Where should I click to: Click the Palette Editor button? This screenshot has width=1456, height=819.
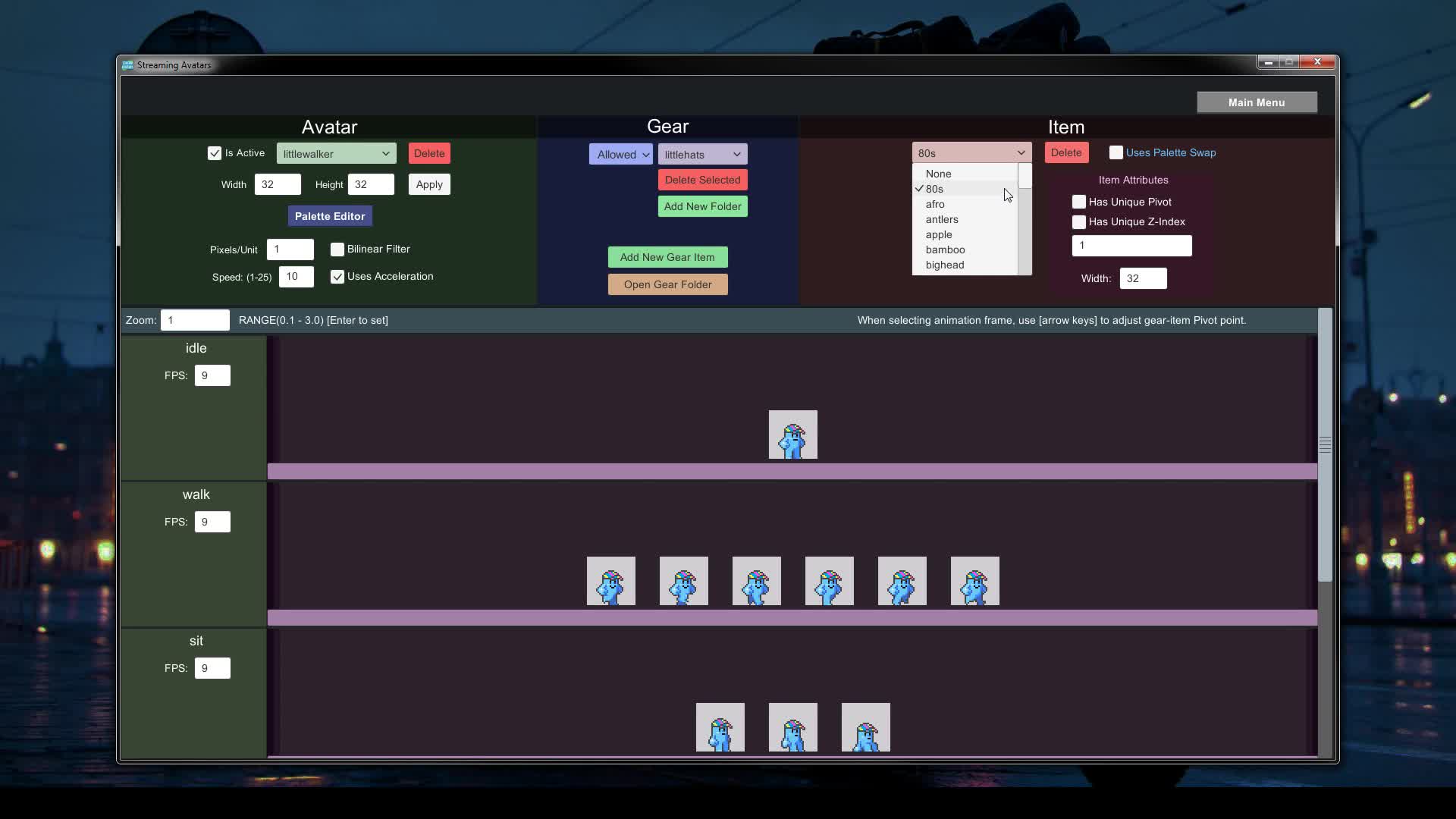tap(329, 216)
